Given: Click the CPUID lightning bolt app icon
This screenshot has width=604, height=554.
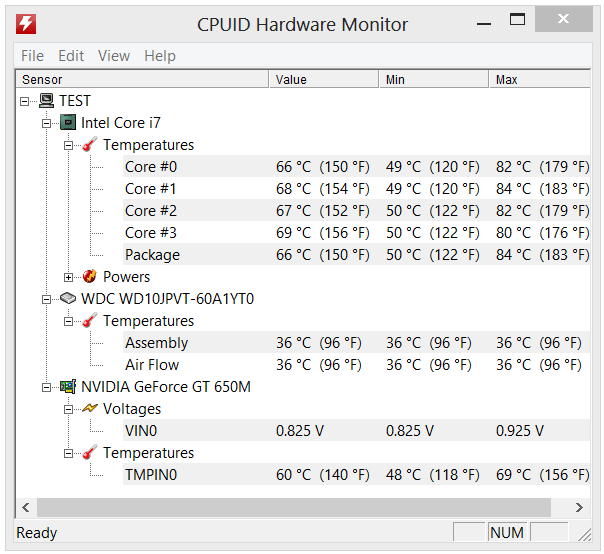Looking at the screenshot, I should [x=26, y=24].
